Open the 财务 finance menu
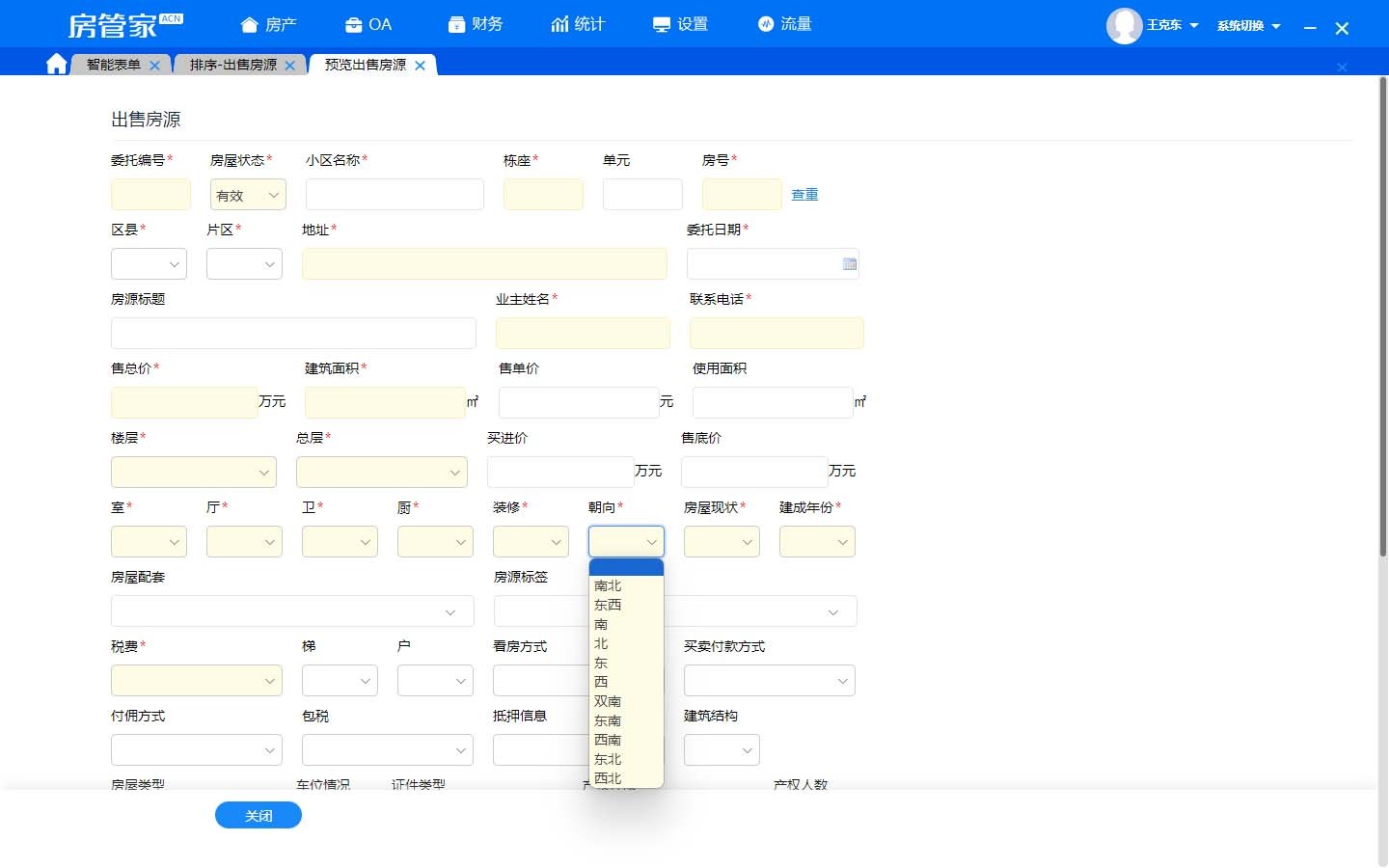The height and width of the screenshot is (868, 1389). pyautogui.click(x=476, y=24)
